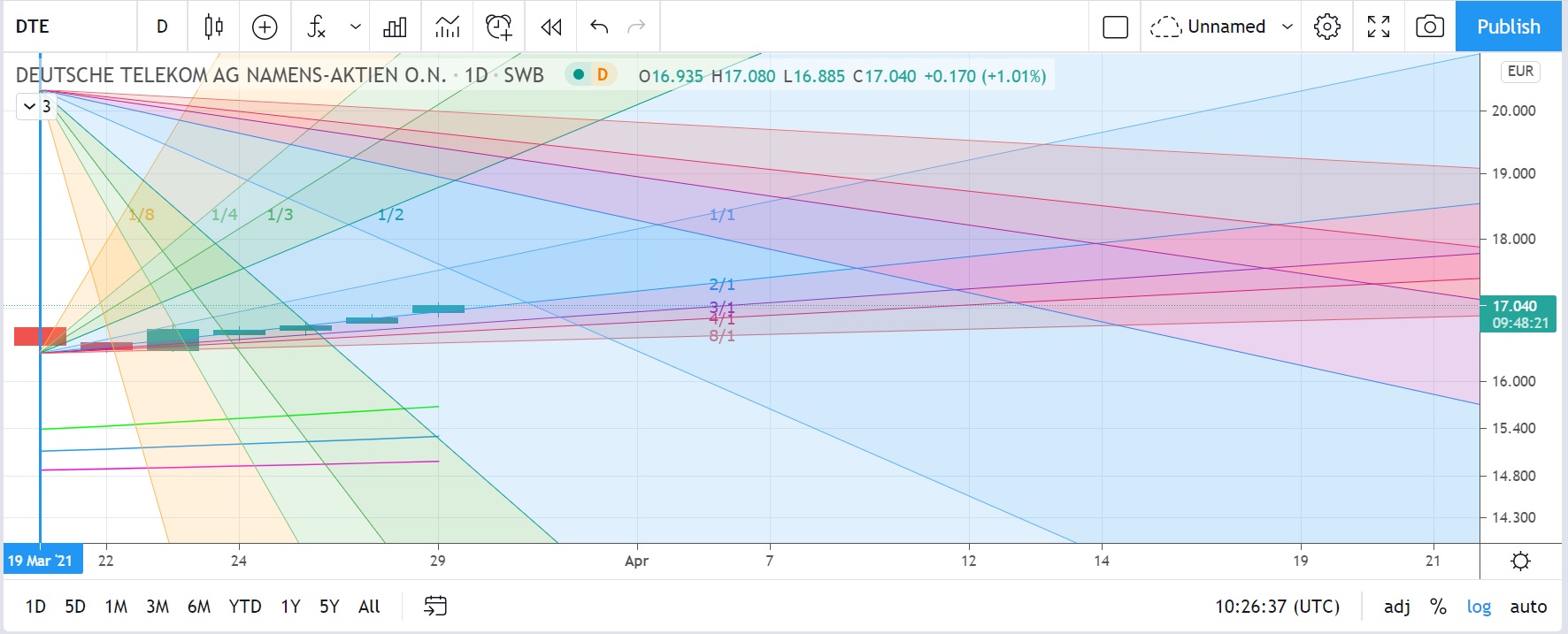This screenshot has width=1568, height=634.
Task: Select the Gann fan 1/4 label
Action: tap(224, 215)
